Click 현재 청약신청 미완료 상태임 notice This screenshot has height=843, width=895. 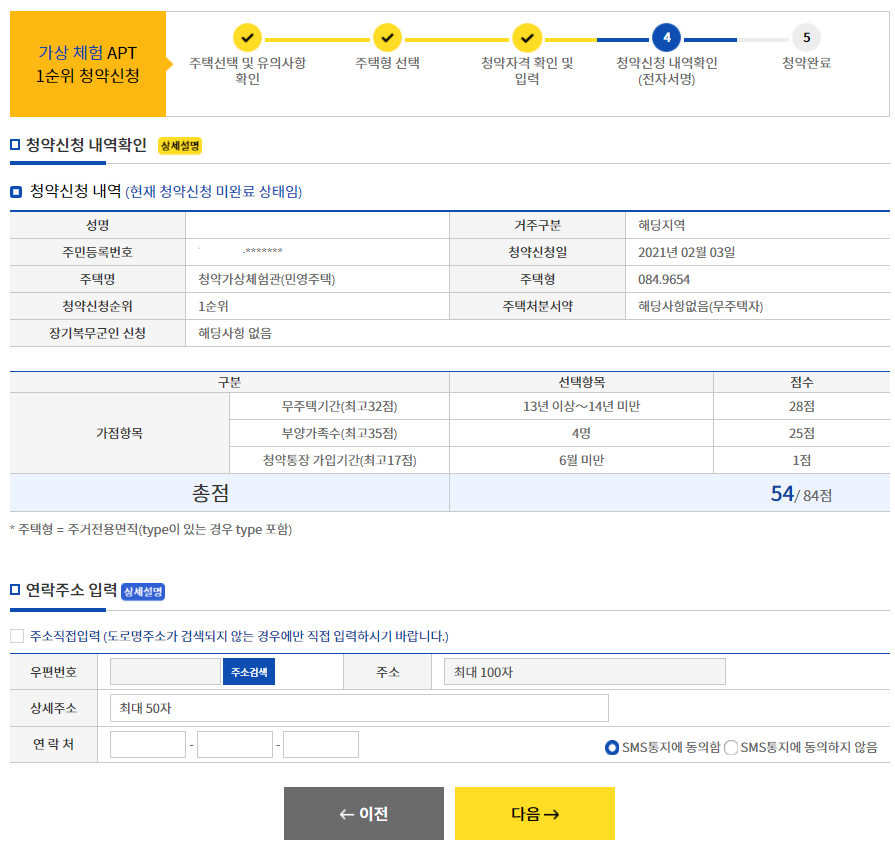[213, 191]
